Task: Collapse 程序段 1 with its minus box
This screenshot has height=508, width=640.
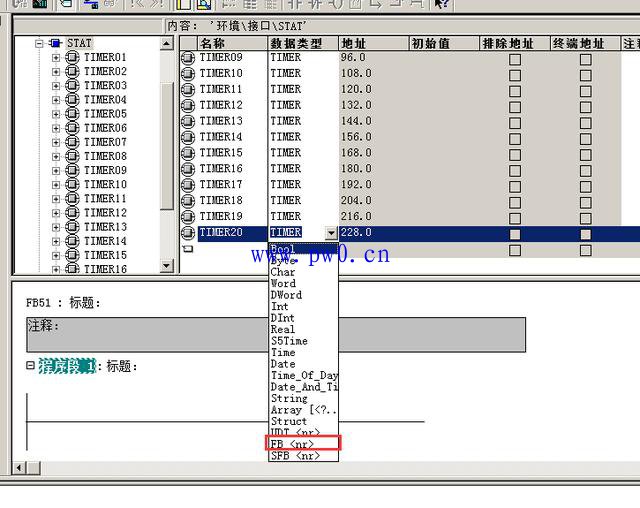Action: [30, 365]
